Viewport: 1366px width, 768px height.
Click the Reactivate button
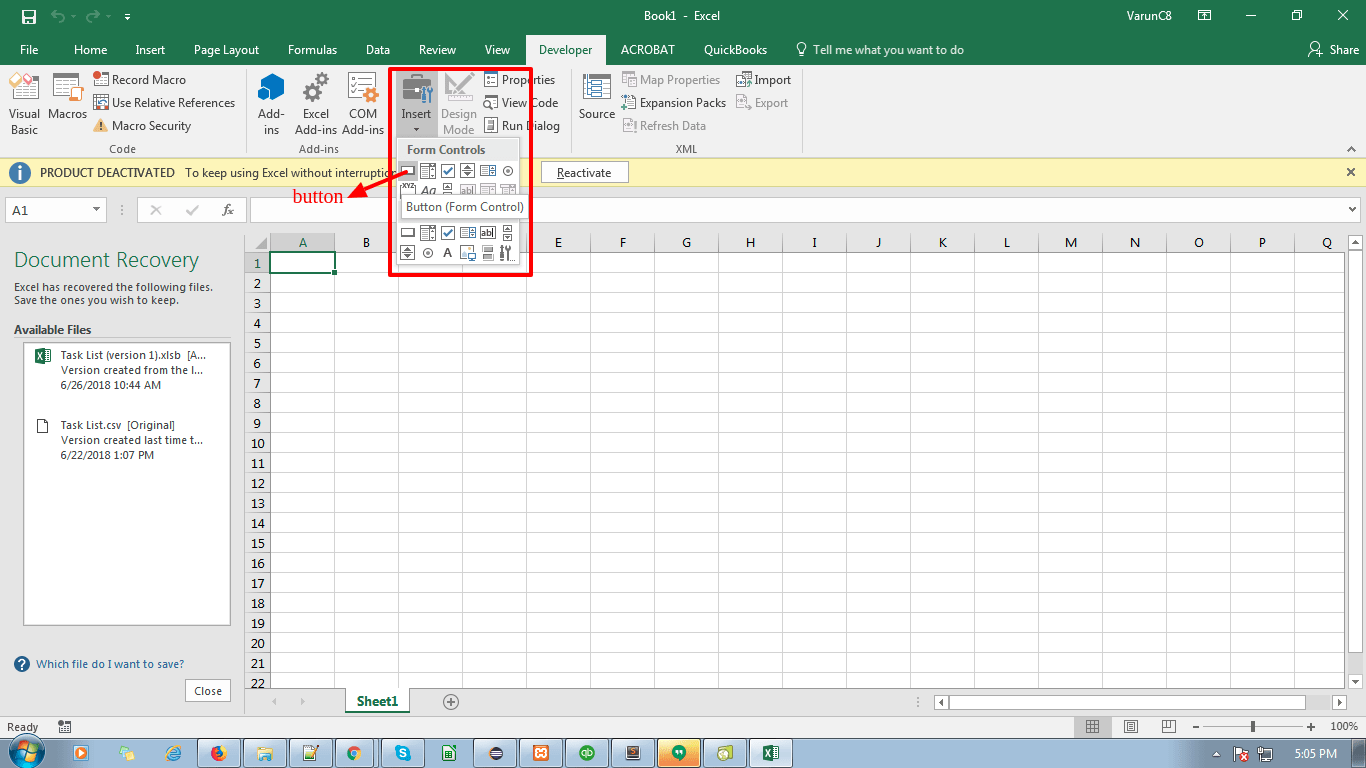click(x=584, y=173)
